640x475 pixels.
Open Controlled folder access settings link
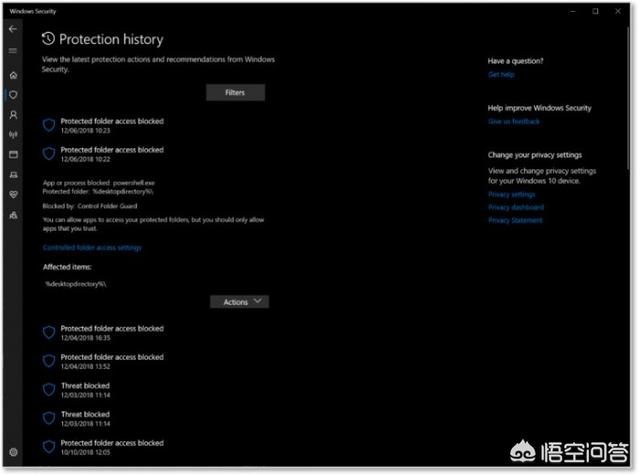(x=92, y=248)
